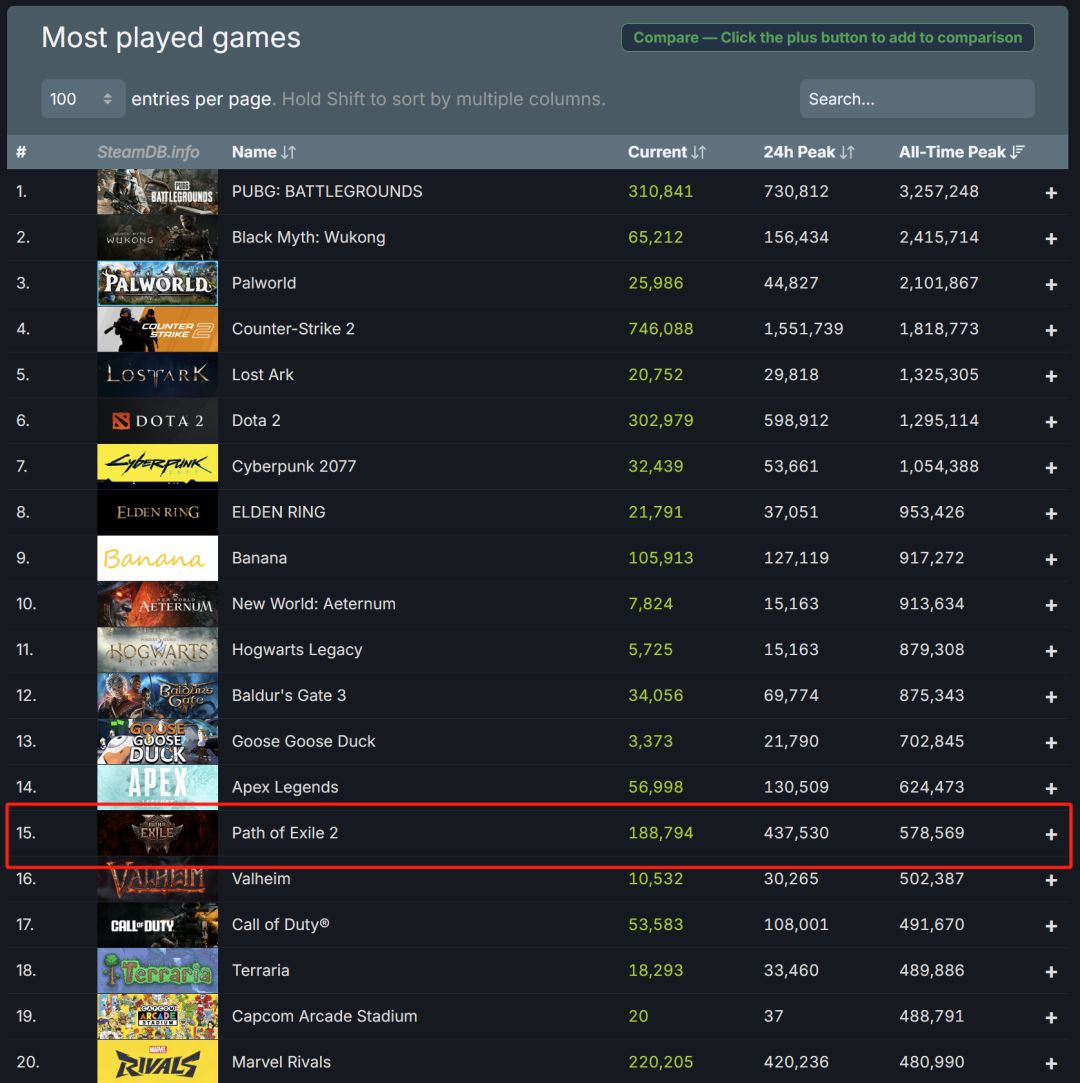Add Apex Legends to comparison

[x=1051, y=788]
